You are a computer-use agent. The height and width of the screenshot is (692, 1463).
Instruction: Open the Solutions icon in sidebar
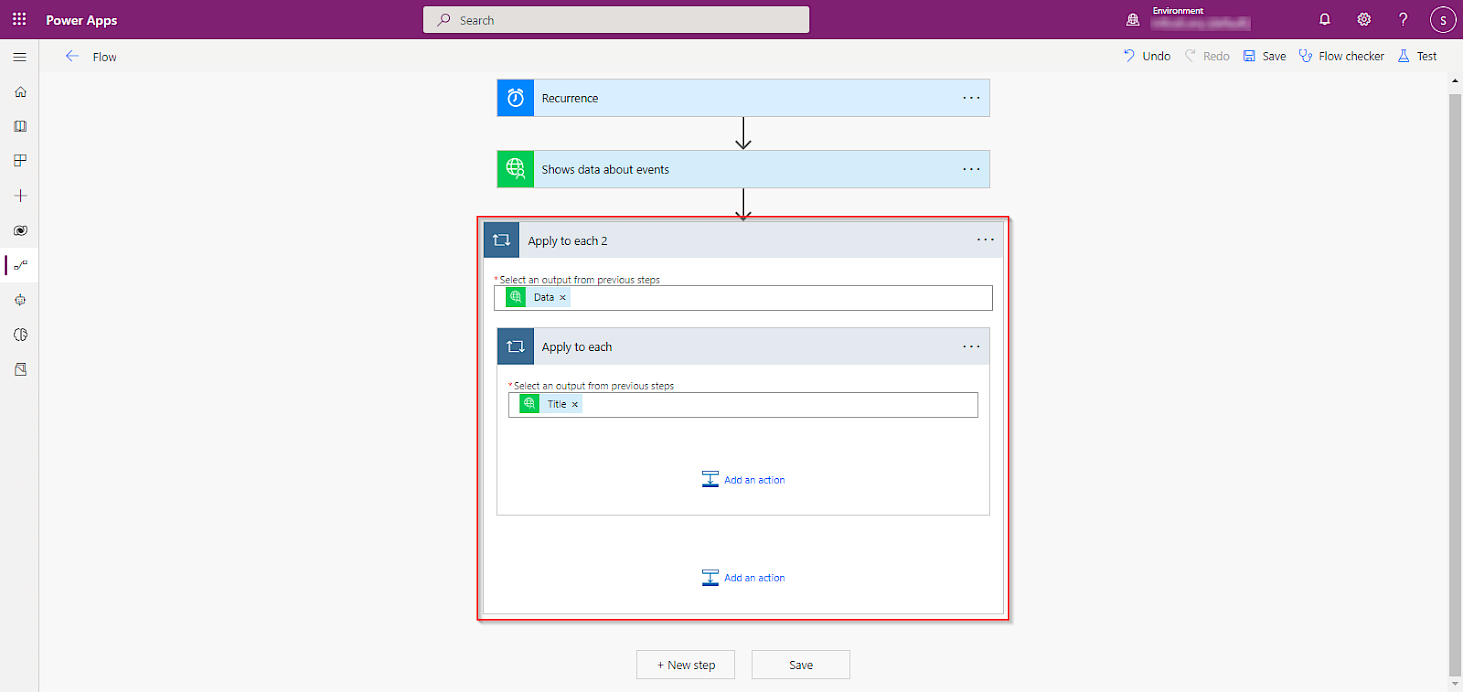point(20,369)
